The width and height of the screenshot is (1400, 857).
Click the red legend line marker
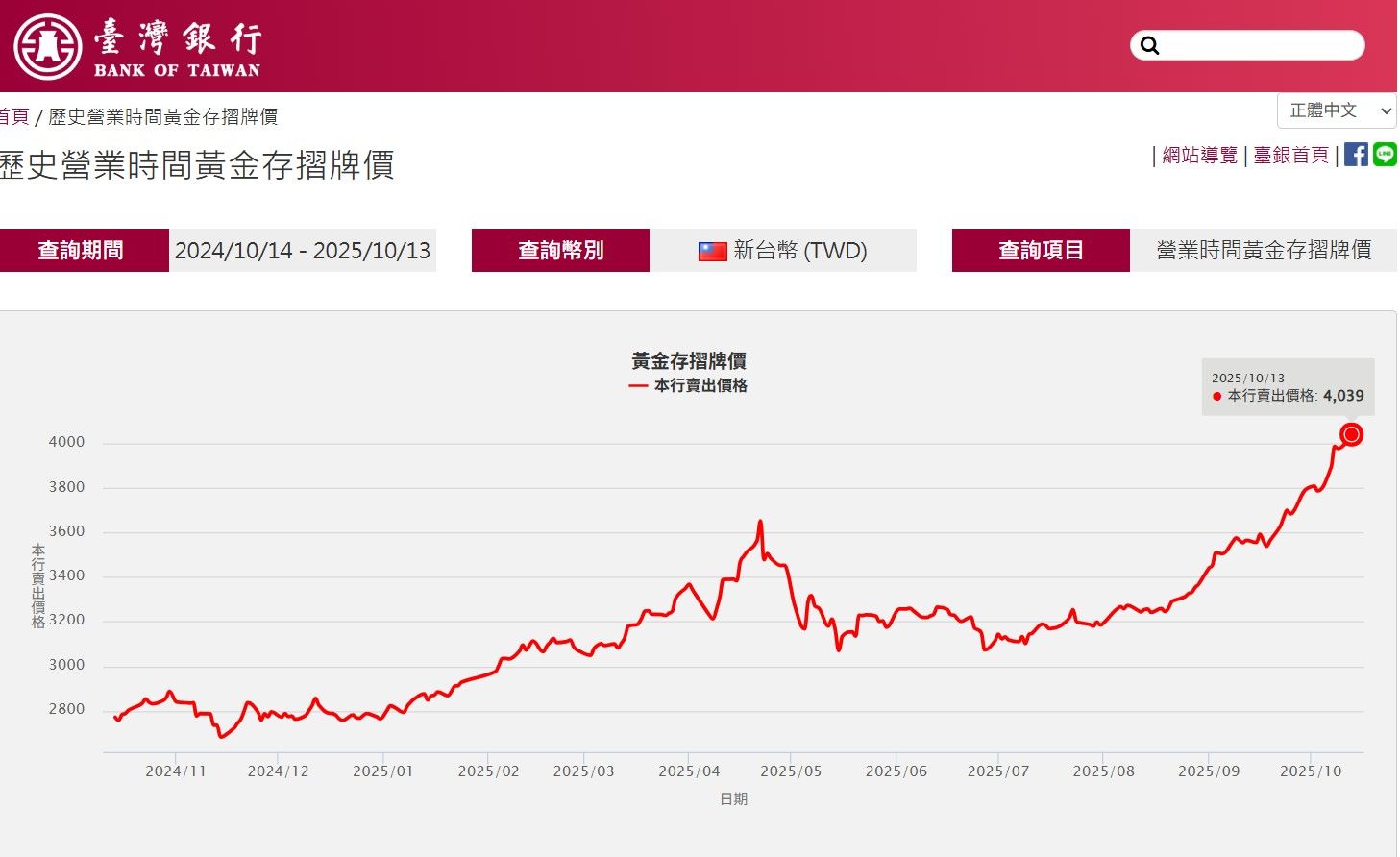point(636,385)
